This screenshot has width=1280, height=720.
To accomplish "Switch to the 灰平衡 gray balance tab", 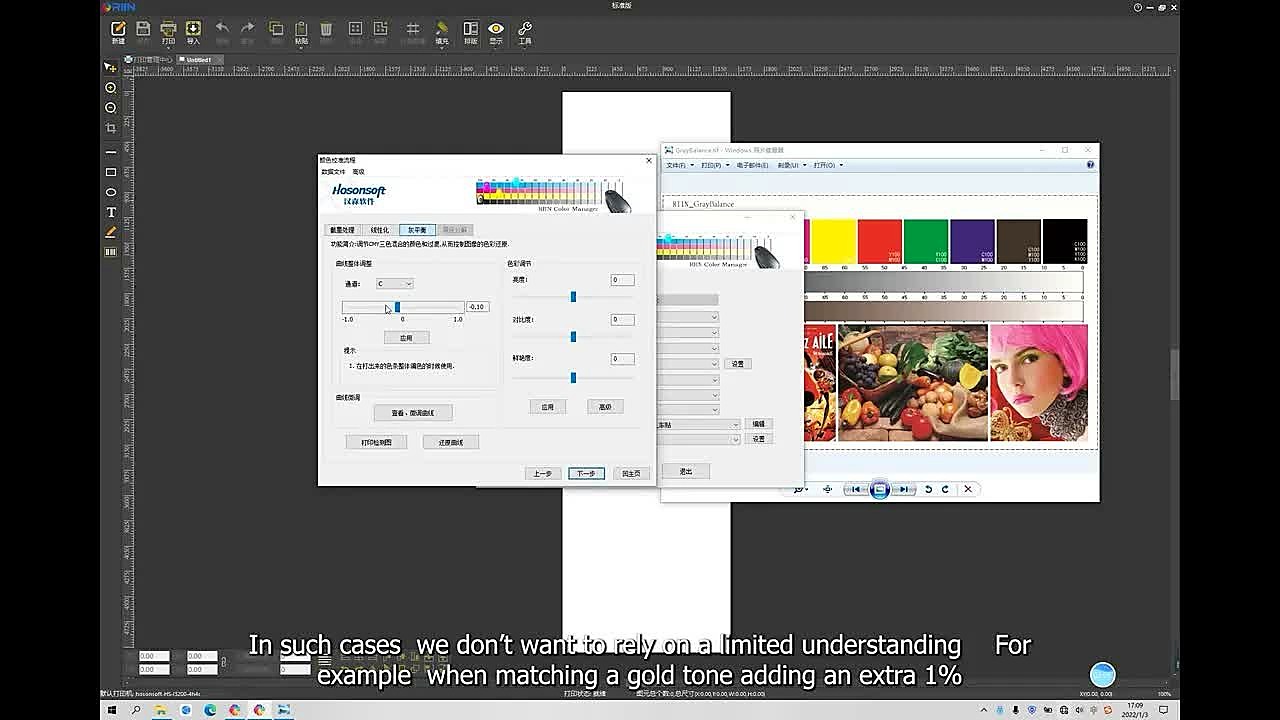I will [x=417, y=230].
